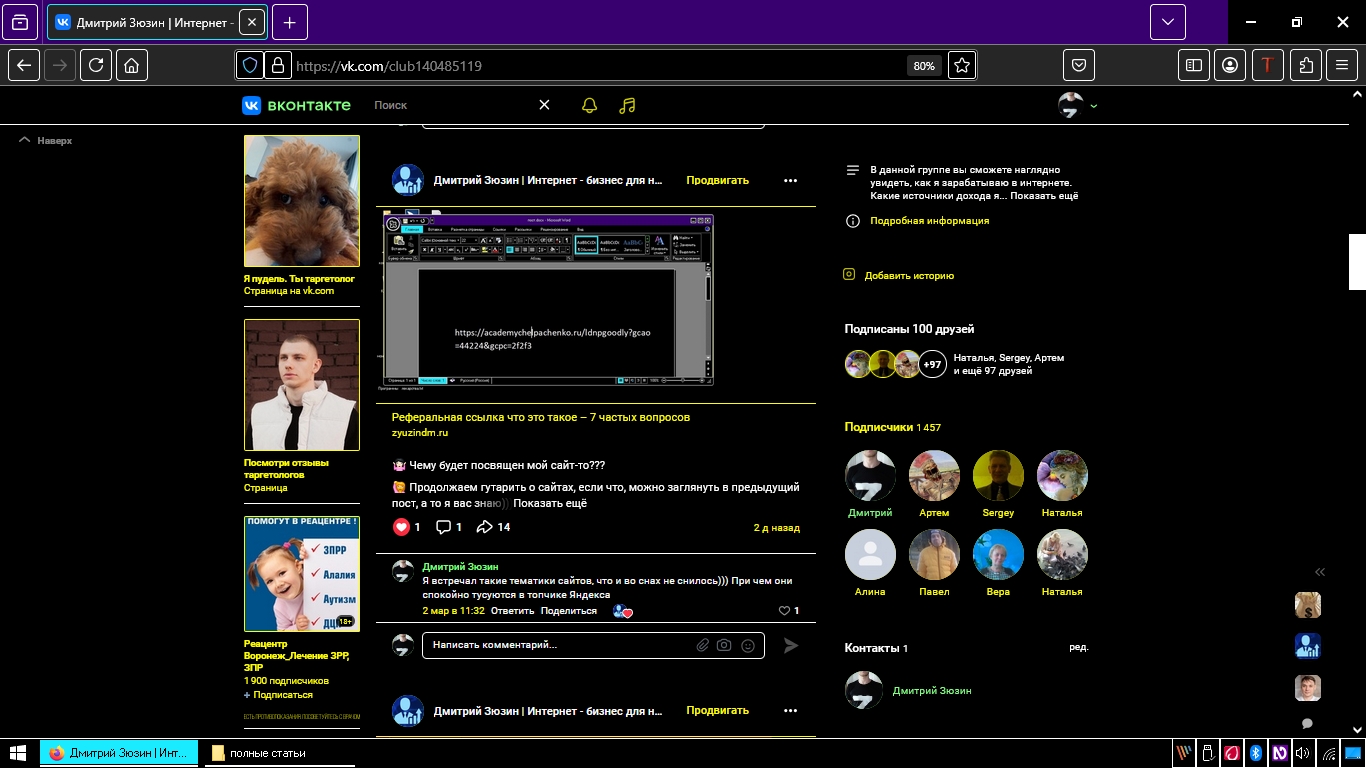Show site security lock information
Screen dimensions: 1366x768
(278, 66)
